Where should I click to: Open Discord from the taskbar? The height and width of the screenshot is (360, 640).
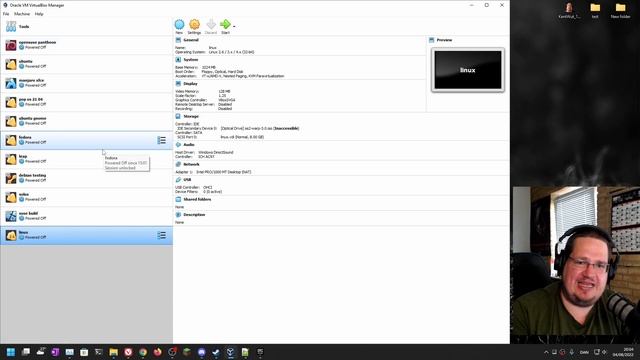click(x=202, y=352)
